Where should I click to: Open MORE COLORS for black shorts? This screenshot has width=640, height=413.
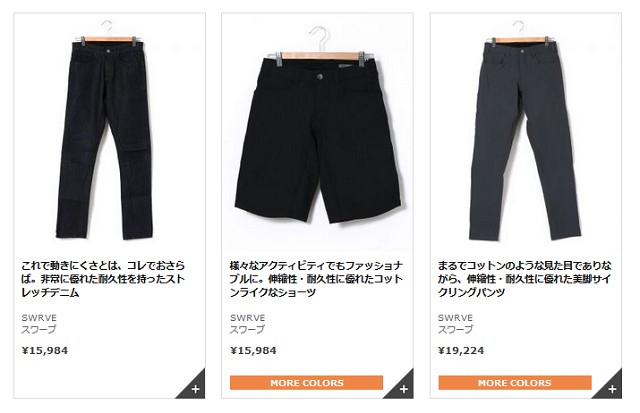(x=307, y=383)
